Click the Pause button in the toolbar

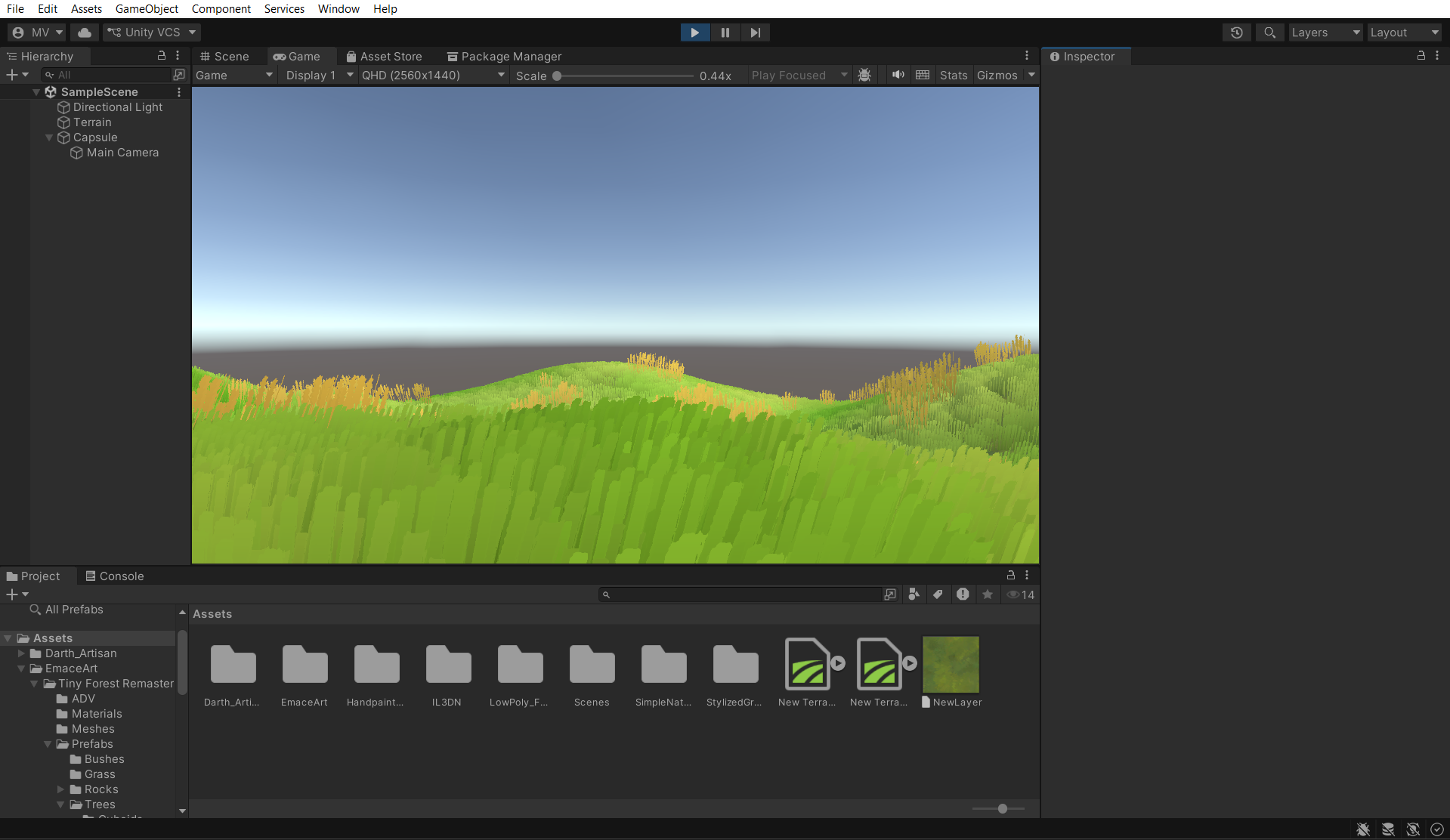click(x=725, y=32)
